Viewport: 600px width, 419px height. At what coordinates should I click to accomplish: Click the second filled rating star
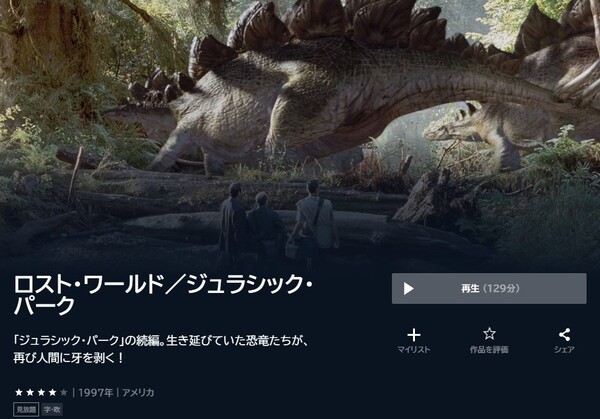point(30,392)
